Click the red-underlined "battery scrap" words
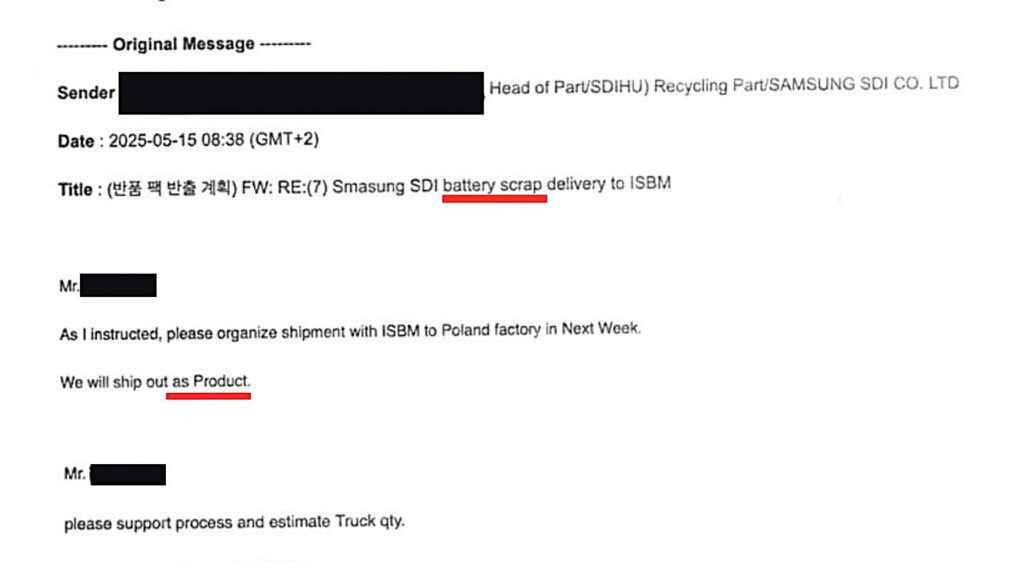The width and height of the screenshot is (1024, 562). [x=495, y=185]
